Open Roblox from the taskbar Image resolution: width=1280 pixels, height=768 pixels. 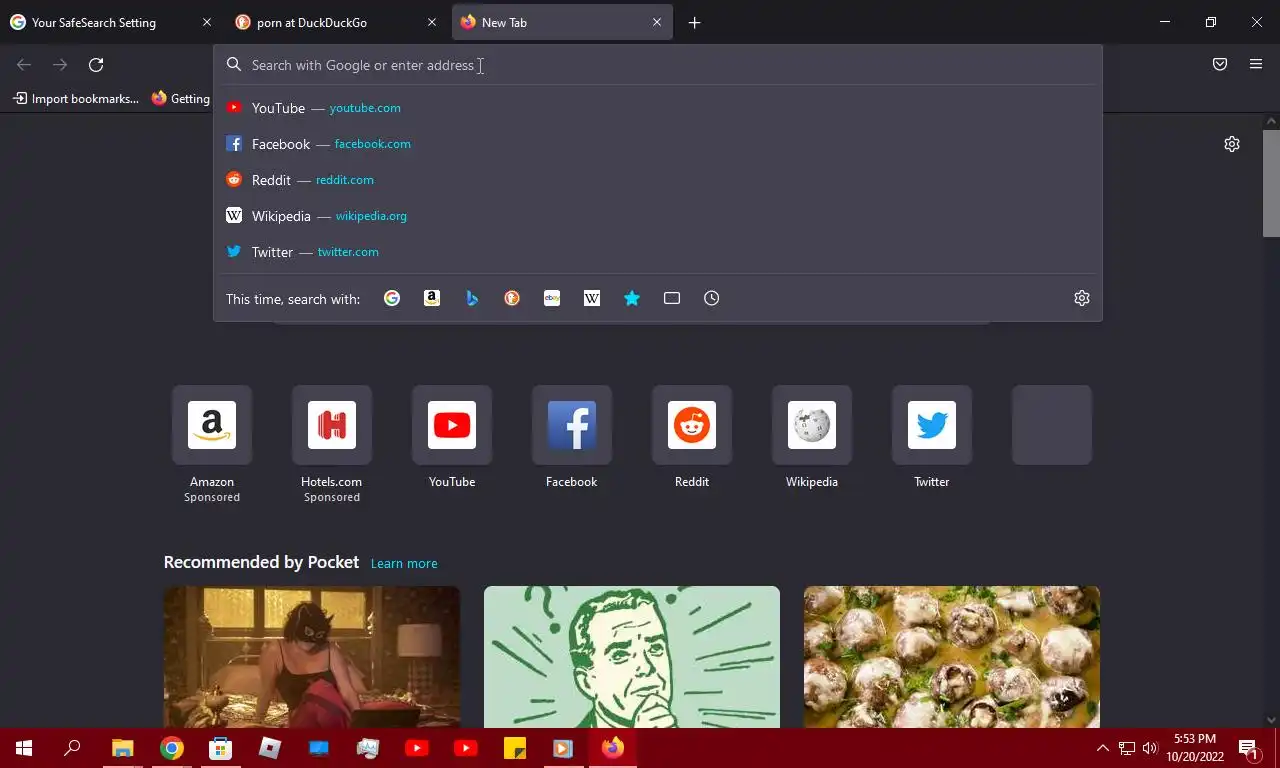pos(269,748)
